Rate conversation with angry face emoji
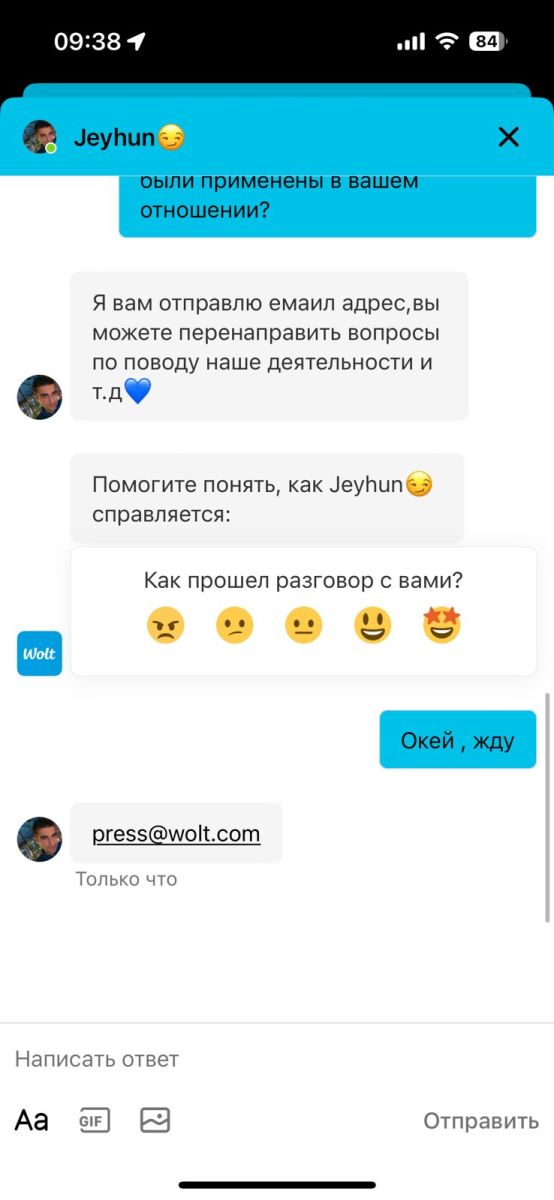The width and height of the screenshot is (554, 1200). tap(165, 626)
